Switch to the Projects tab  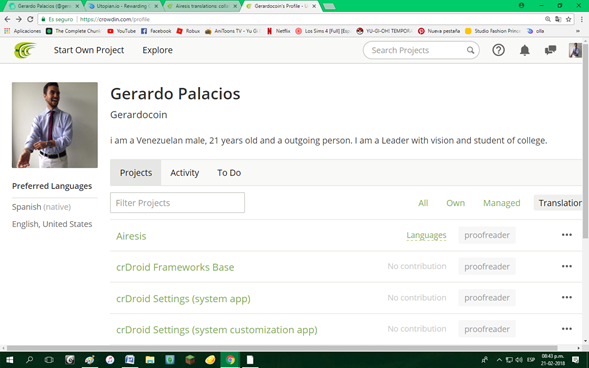136,173
